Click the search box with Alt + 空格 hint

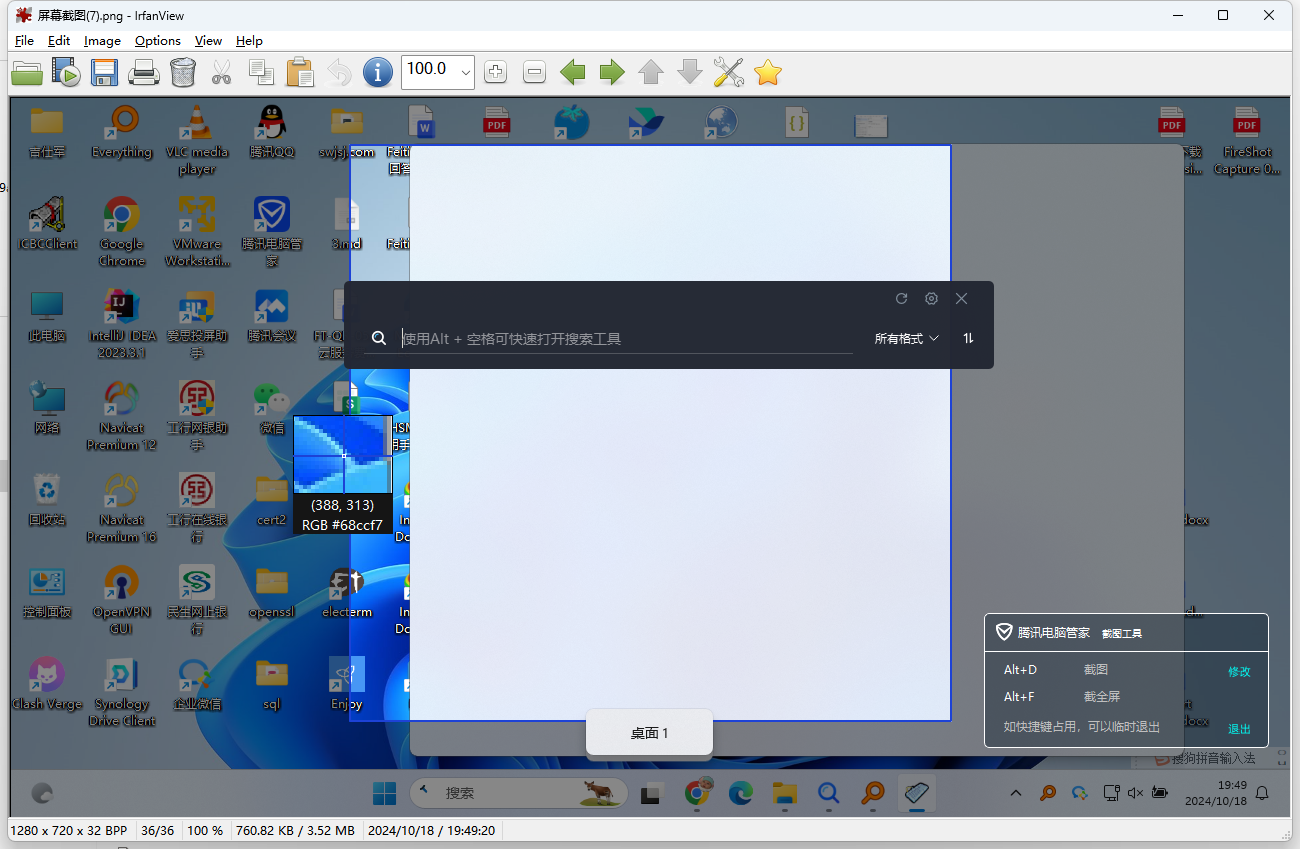(608, 339)
